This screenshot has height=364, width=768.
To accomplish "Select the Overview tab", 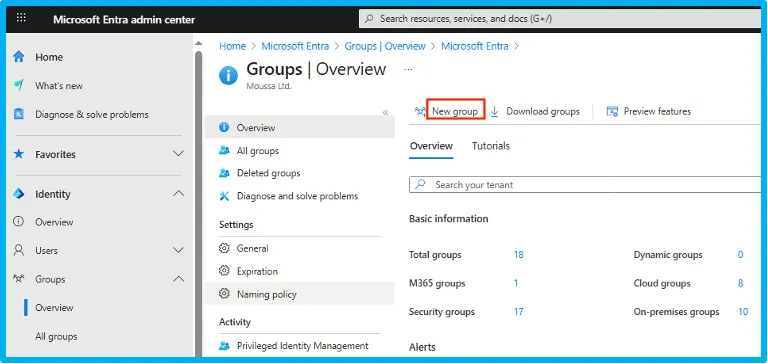I will 432,146.
